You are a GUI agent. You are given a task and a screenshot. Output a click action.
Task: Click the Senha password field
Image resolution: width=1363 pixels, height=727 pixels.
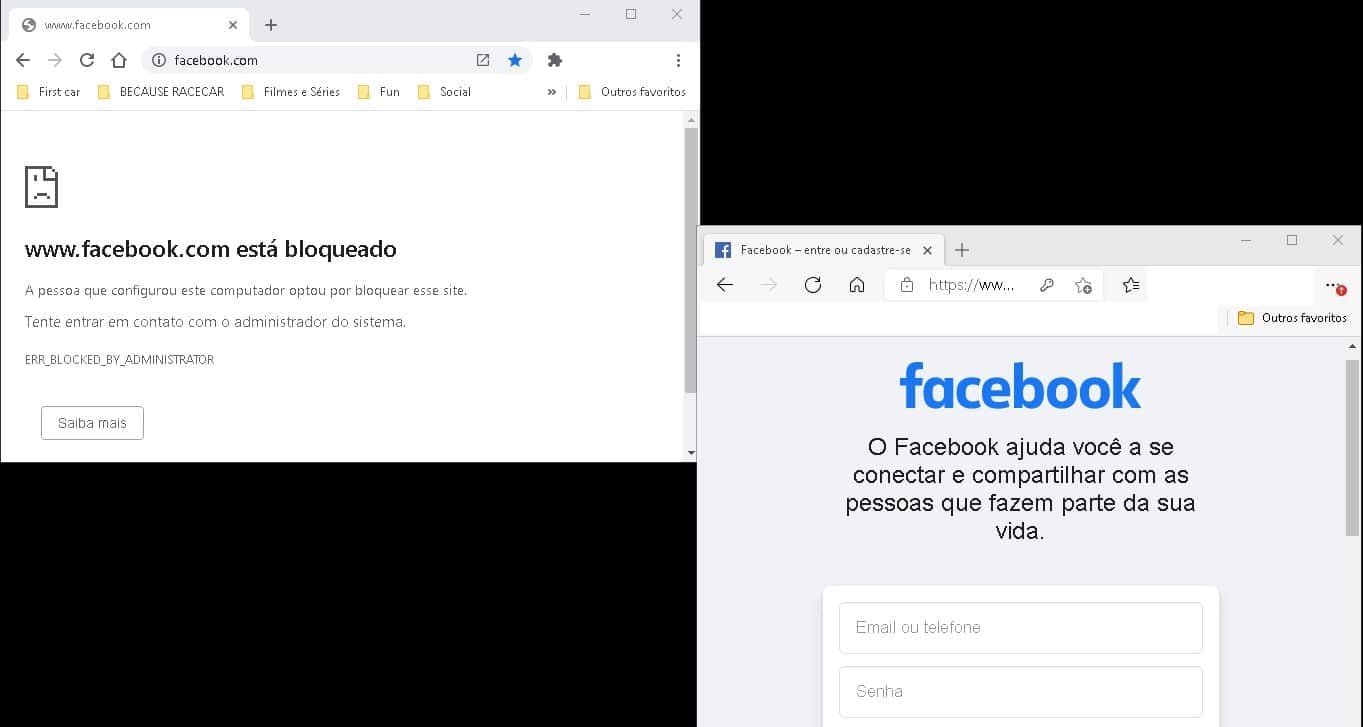click(x=1021, y=692)
